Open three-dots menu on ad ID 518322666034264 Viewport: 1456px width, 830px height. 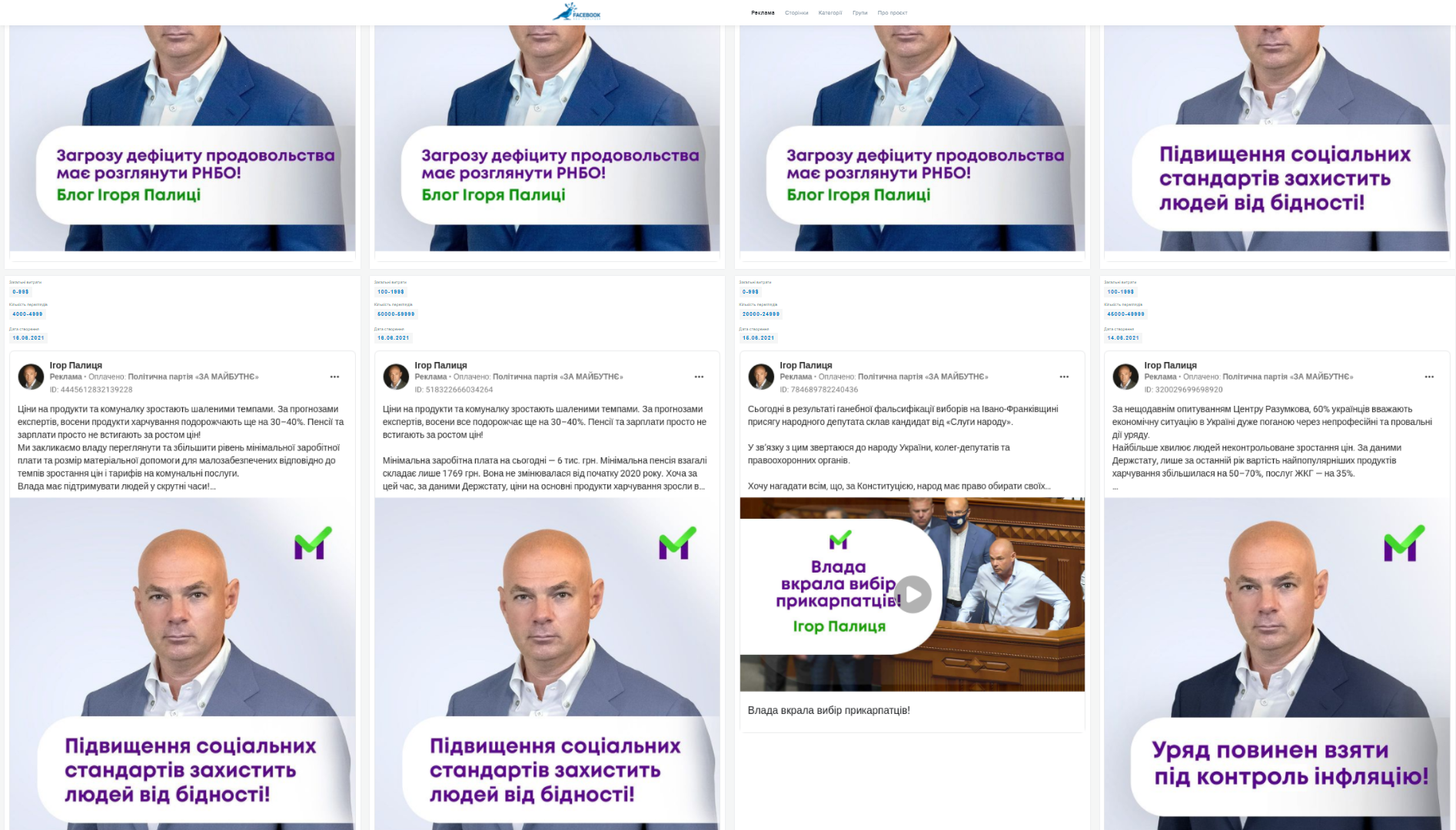coord(699,377)
